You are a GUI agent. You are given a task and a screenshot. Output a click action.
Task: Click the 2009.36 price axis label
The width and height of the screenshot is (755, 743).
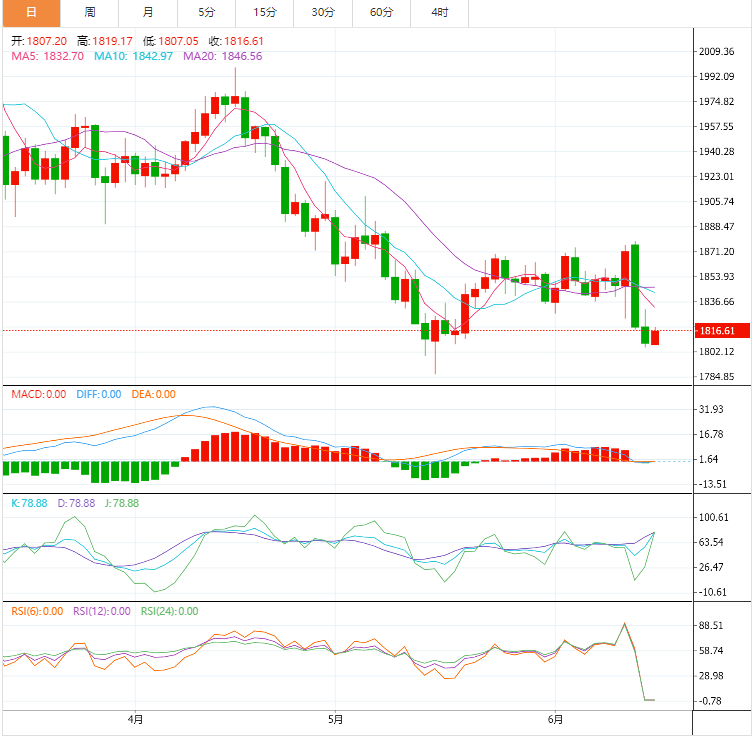click(x=716, y=52)
